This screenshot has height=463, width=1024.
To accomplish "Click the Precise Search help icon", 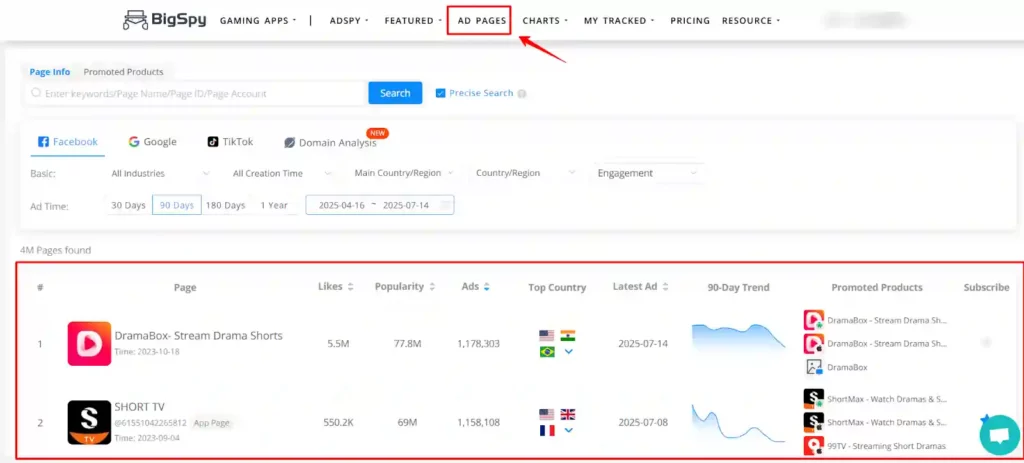I will (x=522, y=94).
